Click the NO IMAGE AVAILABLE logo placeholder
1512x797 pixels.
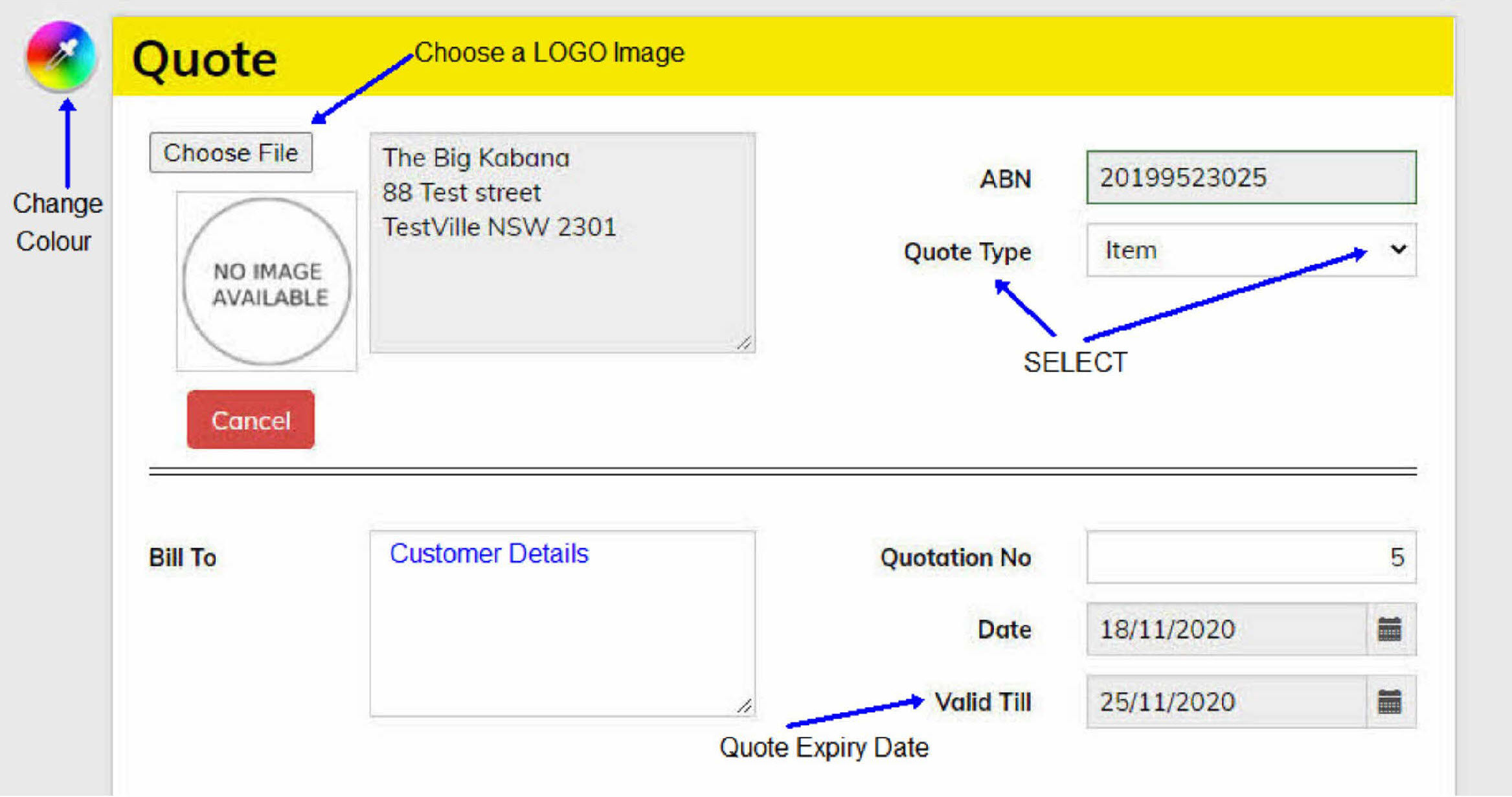point(267,282)
